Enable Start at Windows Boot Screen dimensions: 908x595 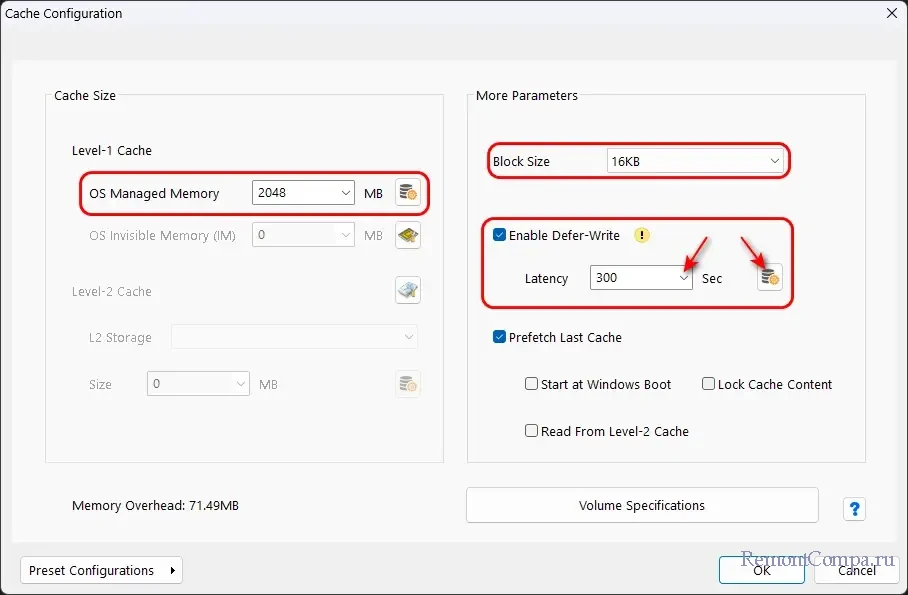(x=532, y=384)
